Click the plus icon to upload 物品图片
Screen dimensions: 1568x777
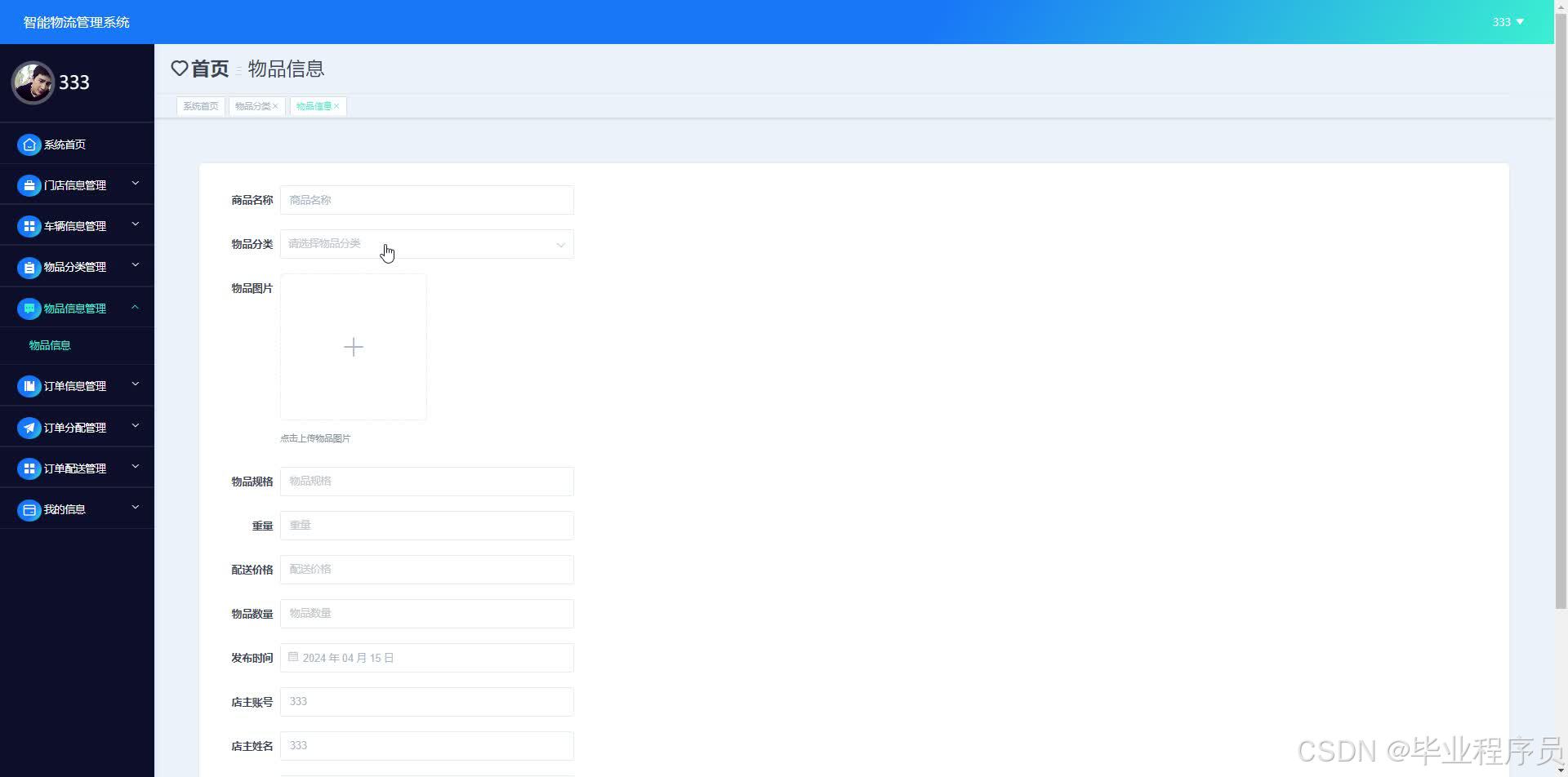(354, 347)
